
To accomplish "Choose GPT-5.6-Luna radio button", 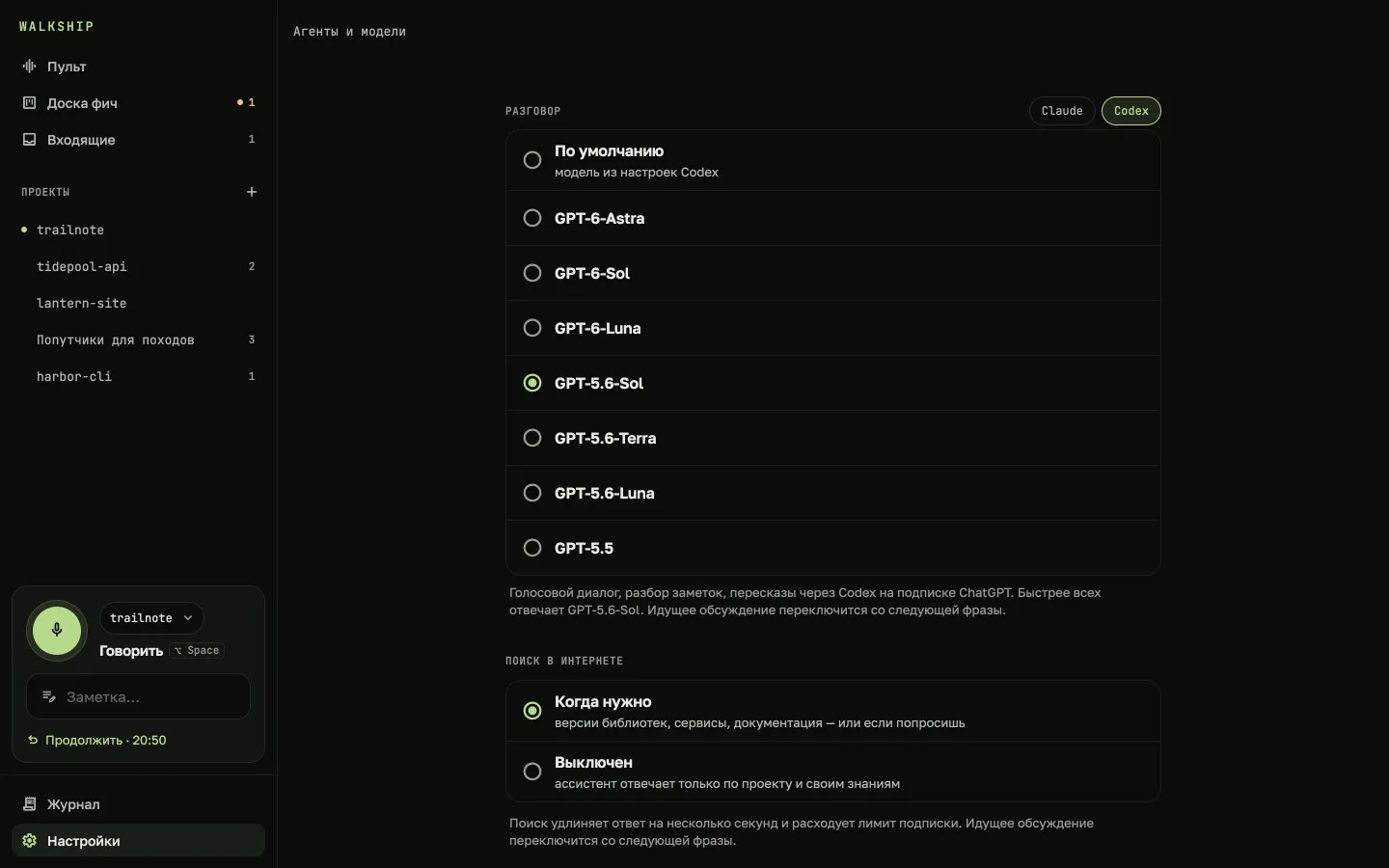I will 532,493.
